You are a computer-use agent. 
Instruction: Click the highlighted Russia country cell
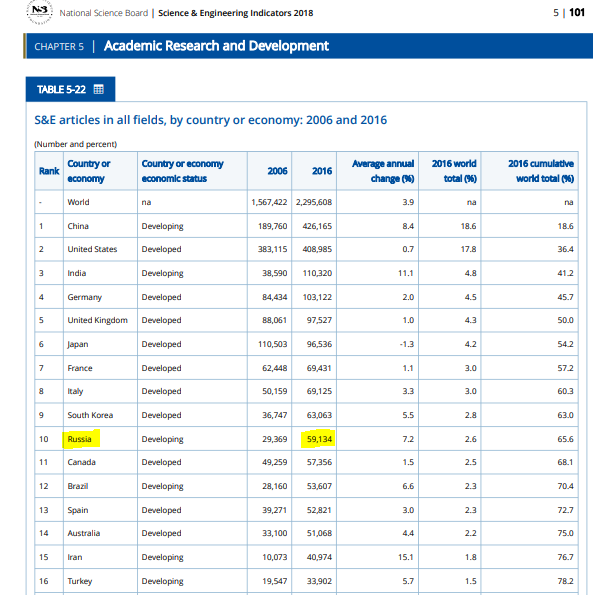[81, 439]
